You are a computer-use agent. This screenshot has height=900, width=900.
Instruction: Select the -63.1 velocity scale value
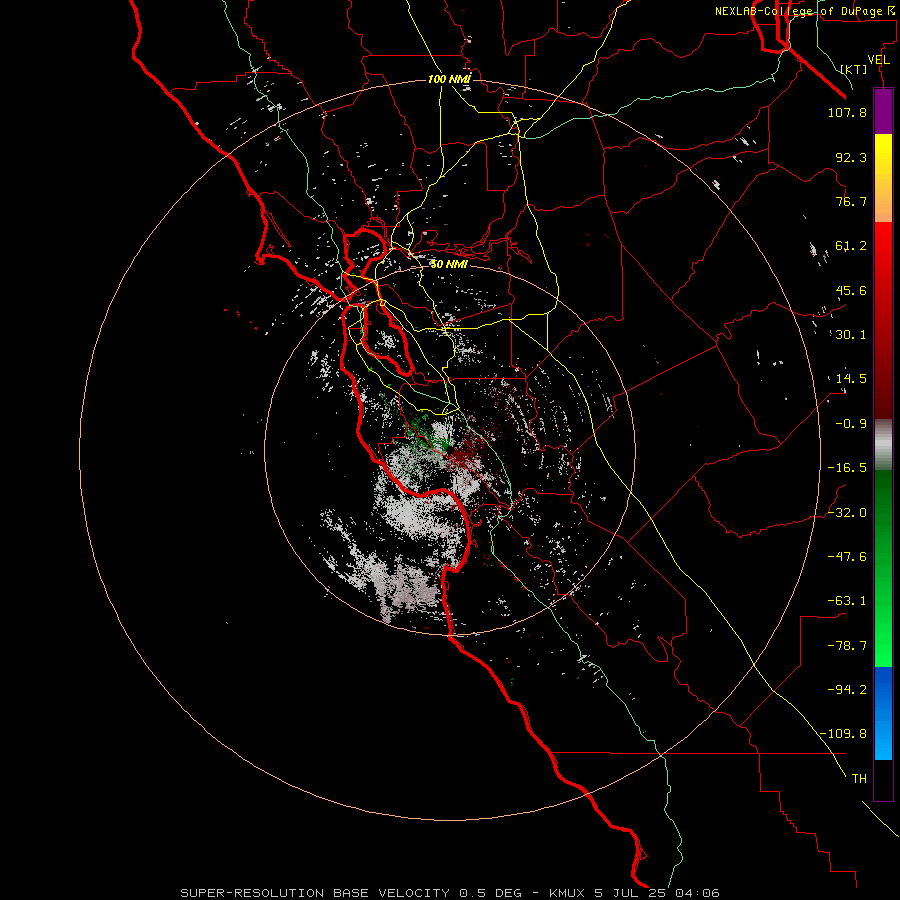[847, 601]
